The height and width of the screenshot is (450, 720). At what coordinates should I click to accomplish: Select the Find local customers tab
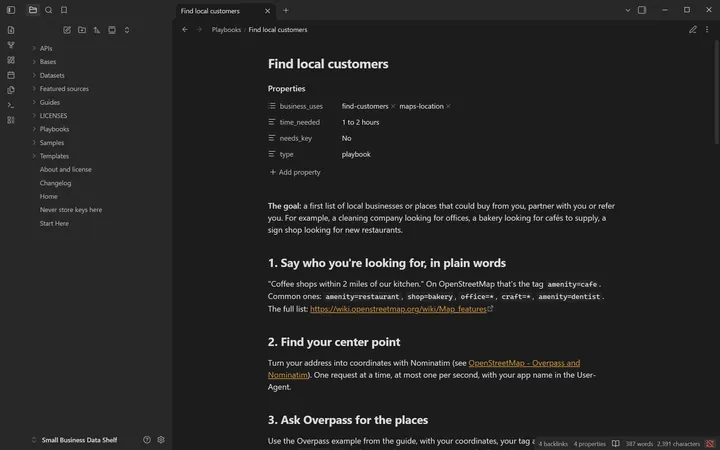210,11
